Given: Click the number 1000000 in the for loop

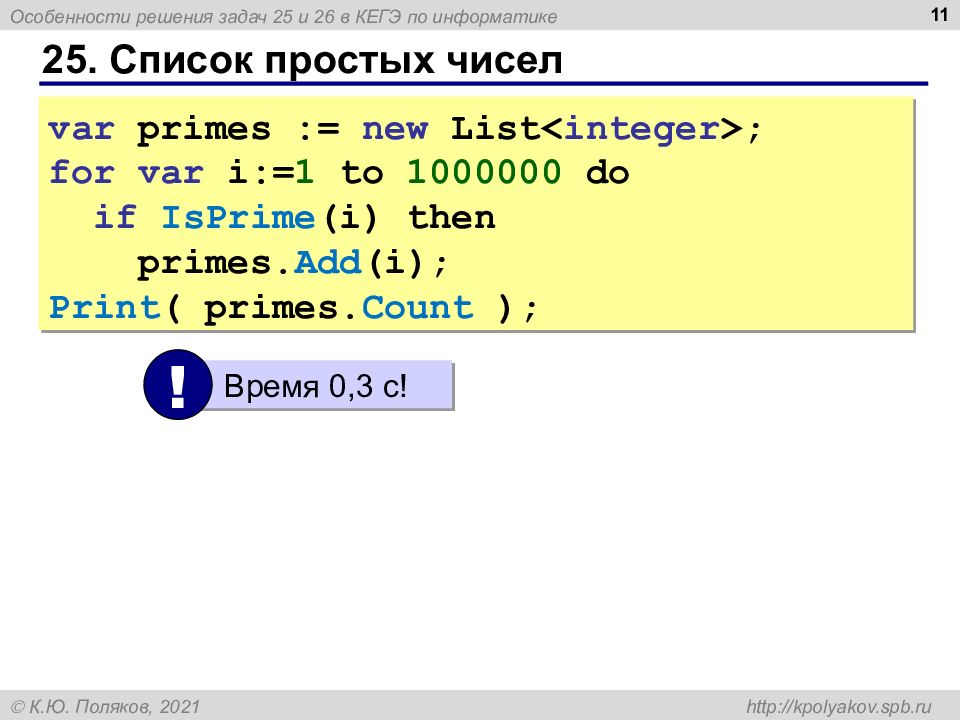Looking at the screenshot, I should tap(484, 172).
